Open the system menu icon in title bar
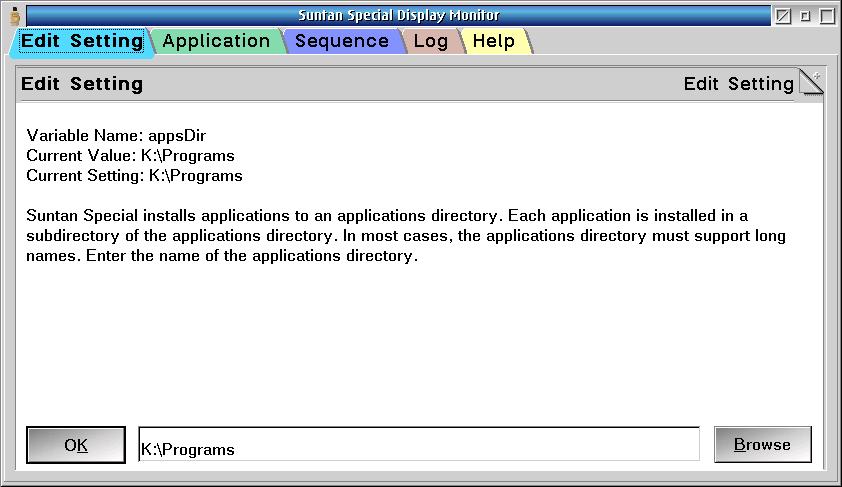This screenshot has width=842, height=487. tap(15, 16)
